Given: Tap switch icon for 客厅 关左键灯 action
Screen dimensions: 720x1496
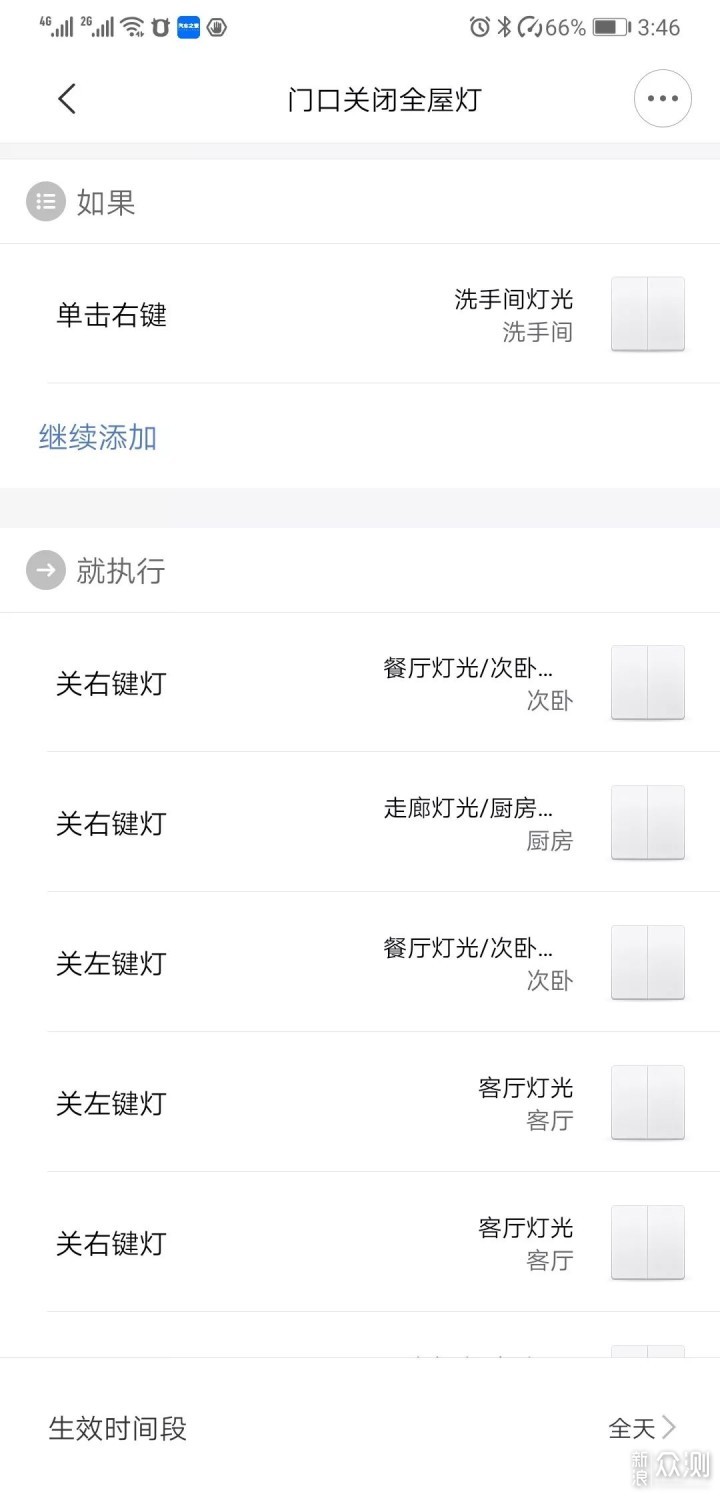Looking at the screenshot, I should [x=647, y=1103].
